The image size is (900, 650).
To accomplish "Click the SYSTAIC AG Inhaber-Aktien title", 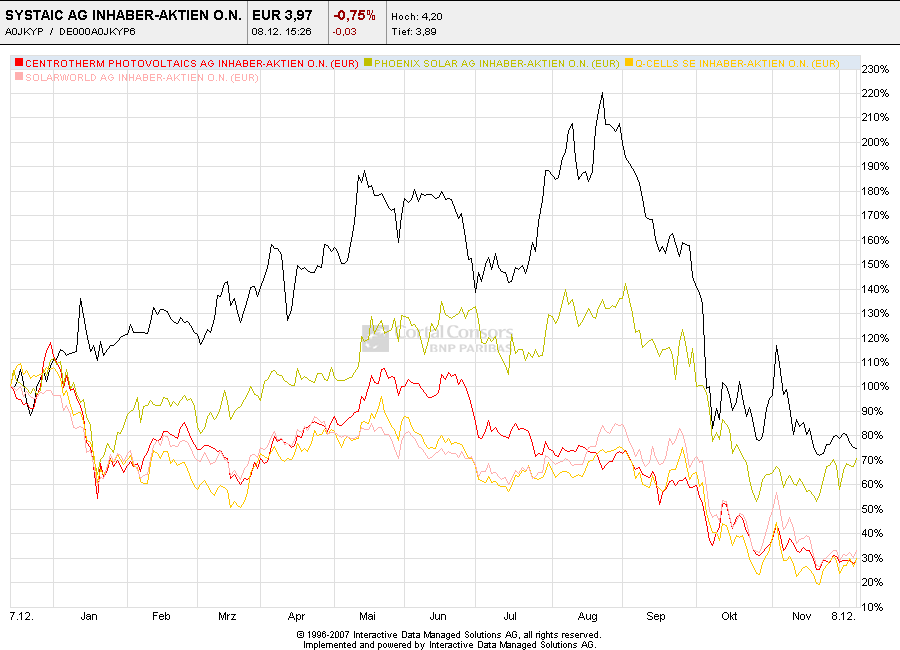I will tap(124, 15).
